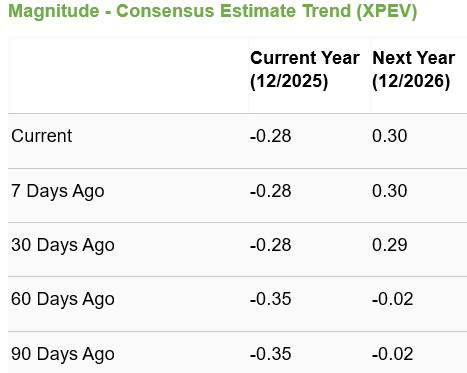This screenshot has width=467, height=373.
Task: Click the 7 Days Ago row label
Action: [58, 191]
